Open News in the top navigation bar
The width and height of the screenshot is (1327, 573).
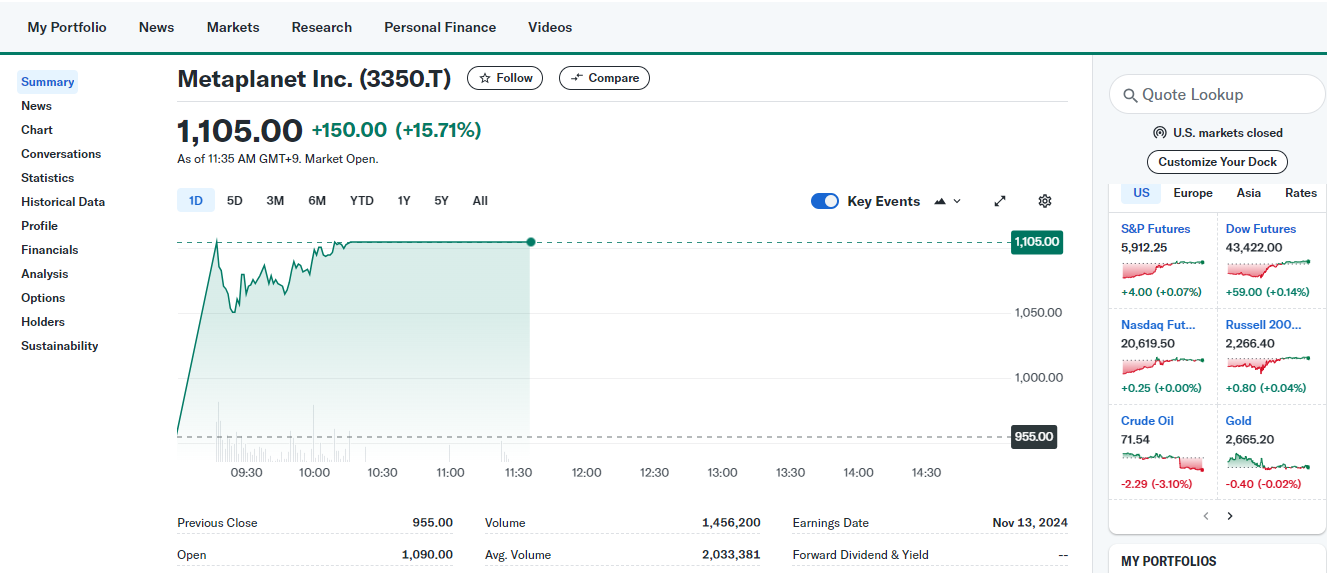tap(156, 27)
